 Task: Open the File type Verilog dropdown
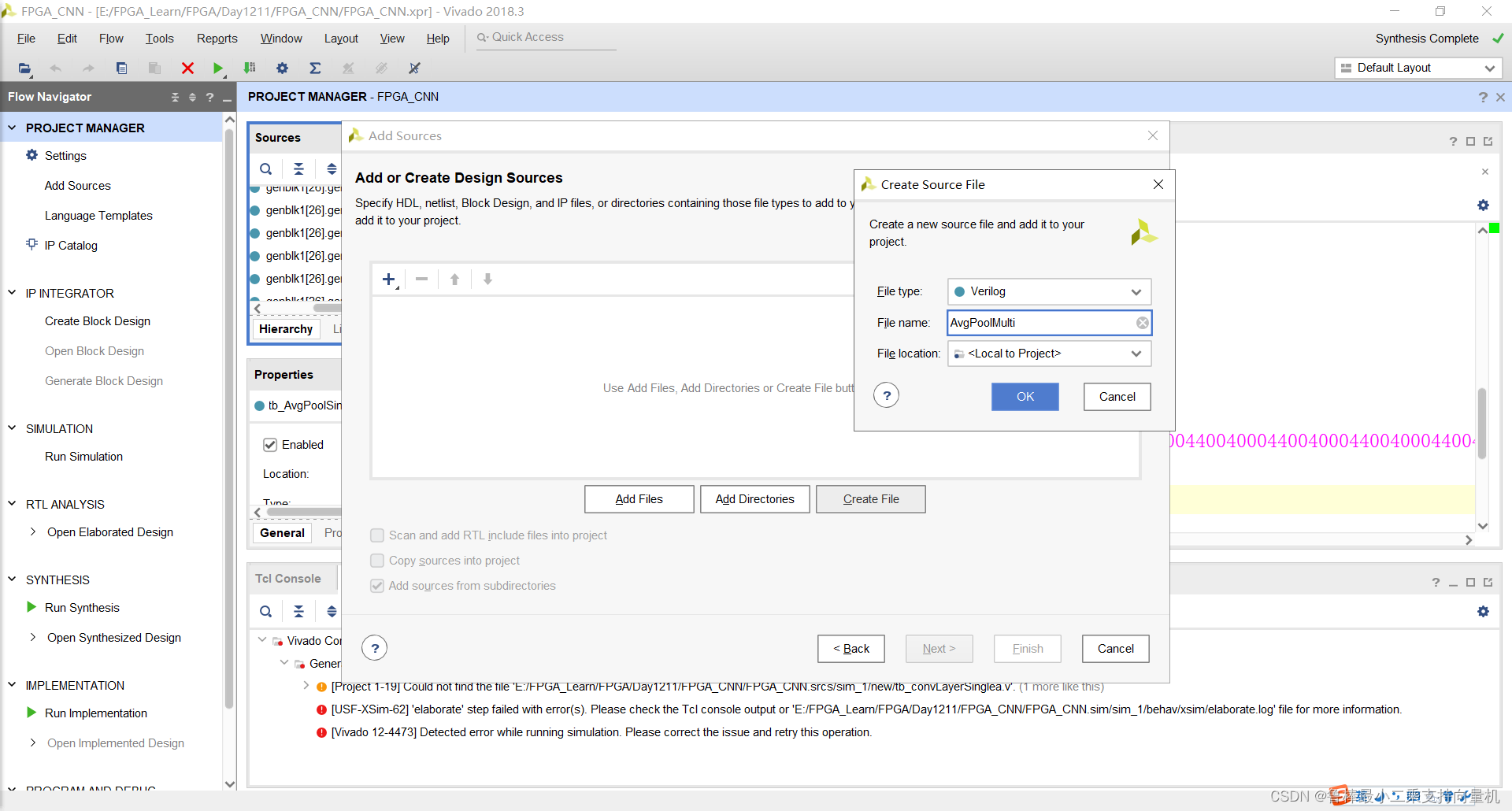pyautogui.click(x=1049, y=291)
